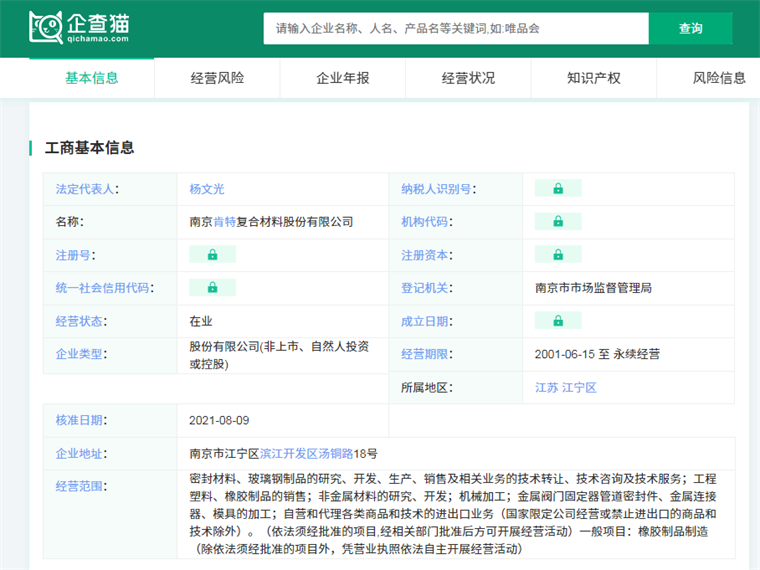Go to the 知识产权 tab
This screenshot has width=760, height=570.
[594, 78]
